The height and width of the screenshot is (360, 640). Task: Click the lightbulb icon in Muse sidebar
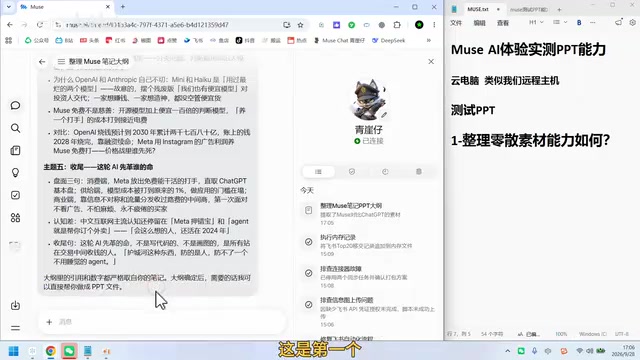(x=16, y=173)
